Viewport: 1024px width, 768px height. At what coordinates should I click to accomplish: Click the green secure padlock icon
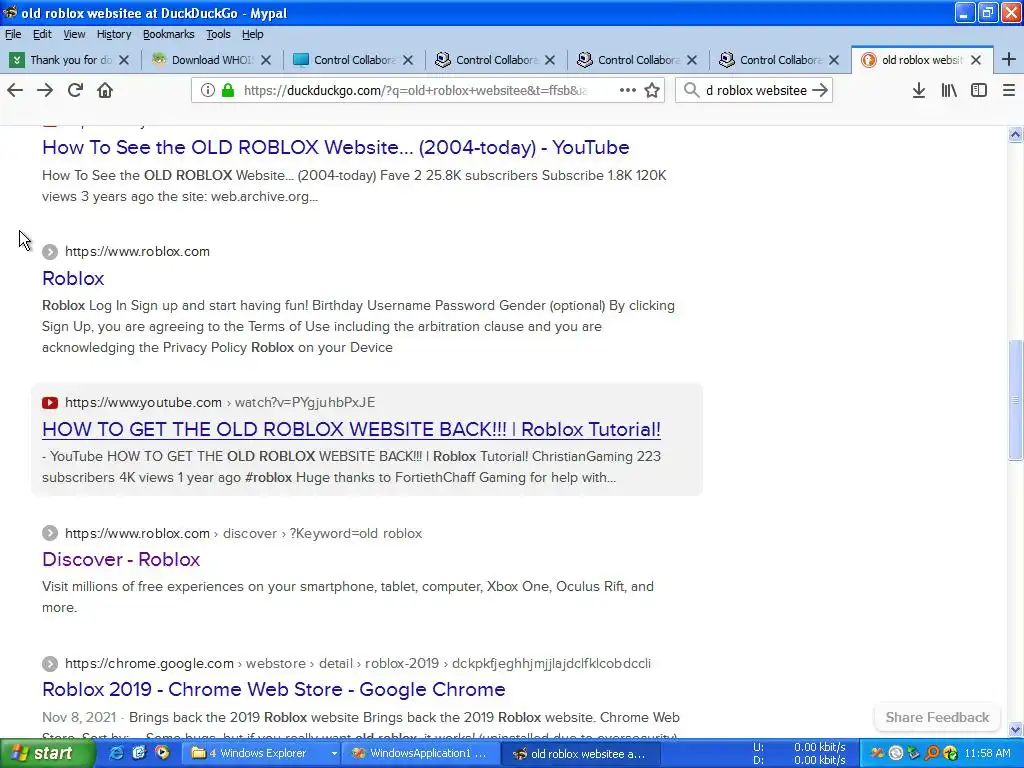coord(228,90)
